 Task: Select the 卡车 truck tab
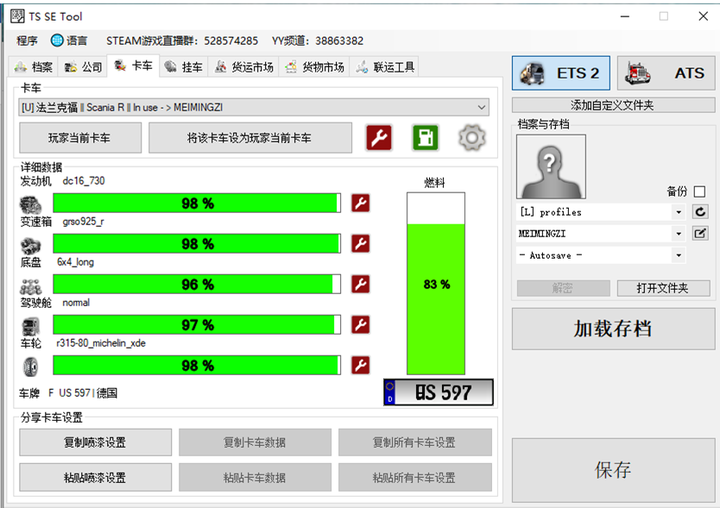(x=133, y=66)
